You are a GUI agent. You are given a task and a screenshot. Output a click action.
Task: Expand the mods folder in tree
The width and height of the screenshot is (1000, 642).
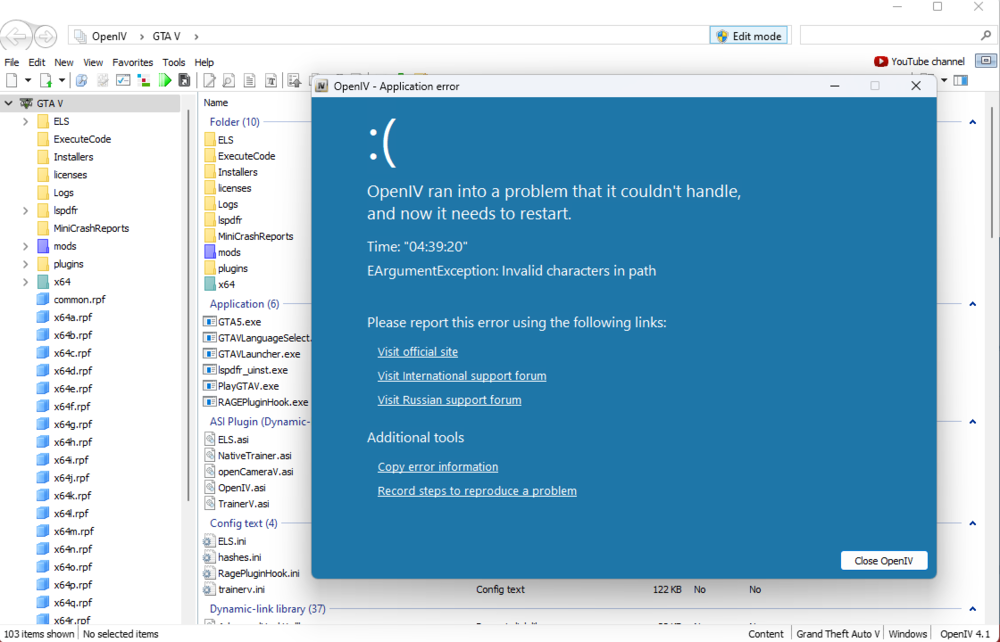point(26,246)
